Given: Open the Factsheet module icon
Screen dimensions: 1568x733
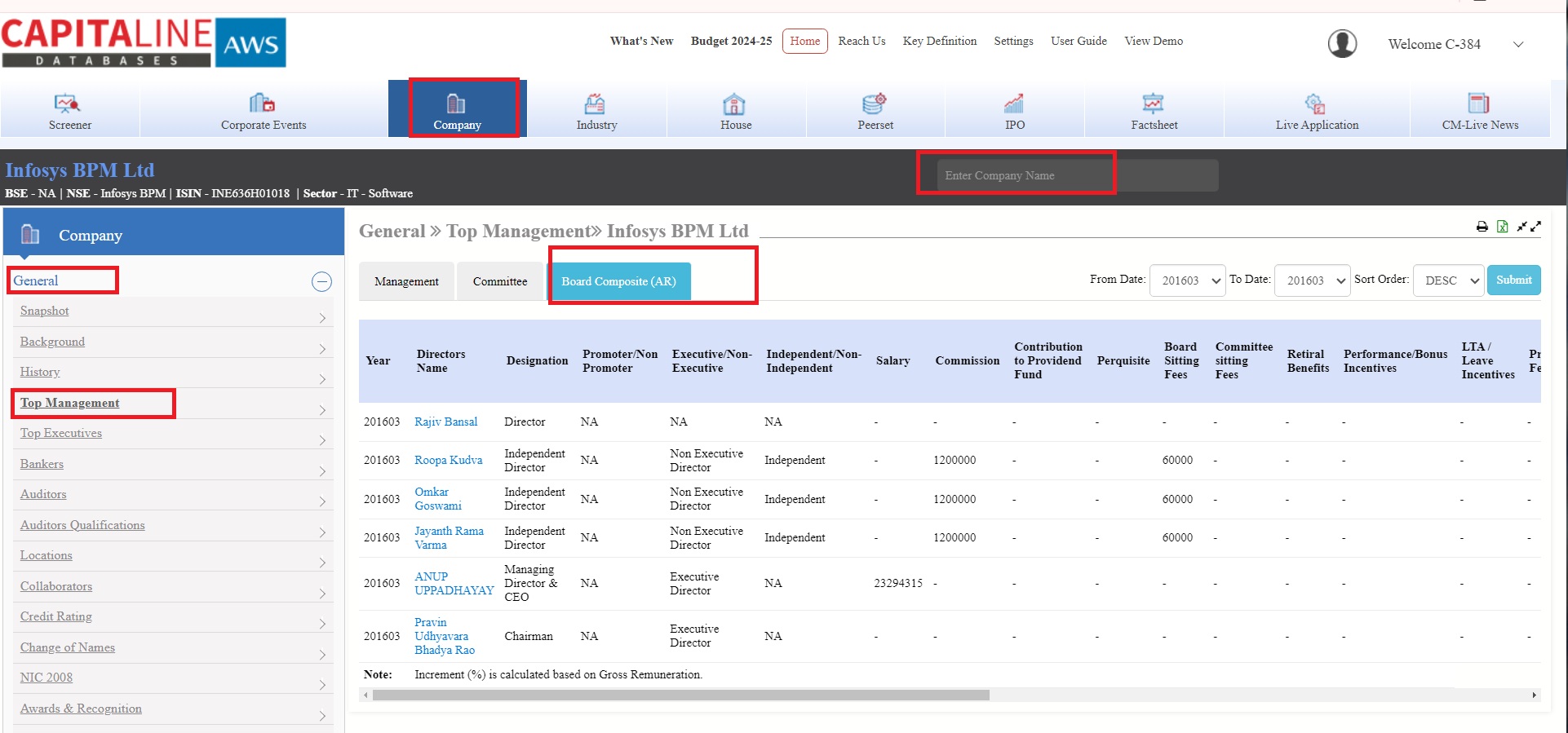Looking at the screenshot, I should click(1153, 104).
